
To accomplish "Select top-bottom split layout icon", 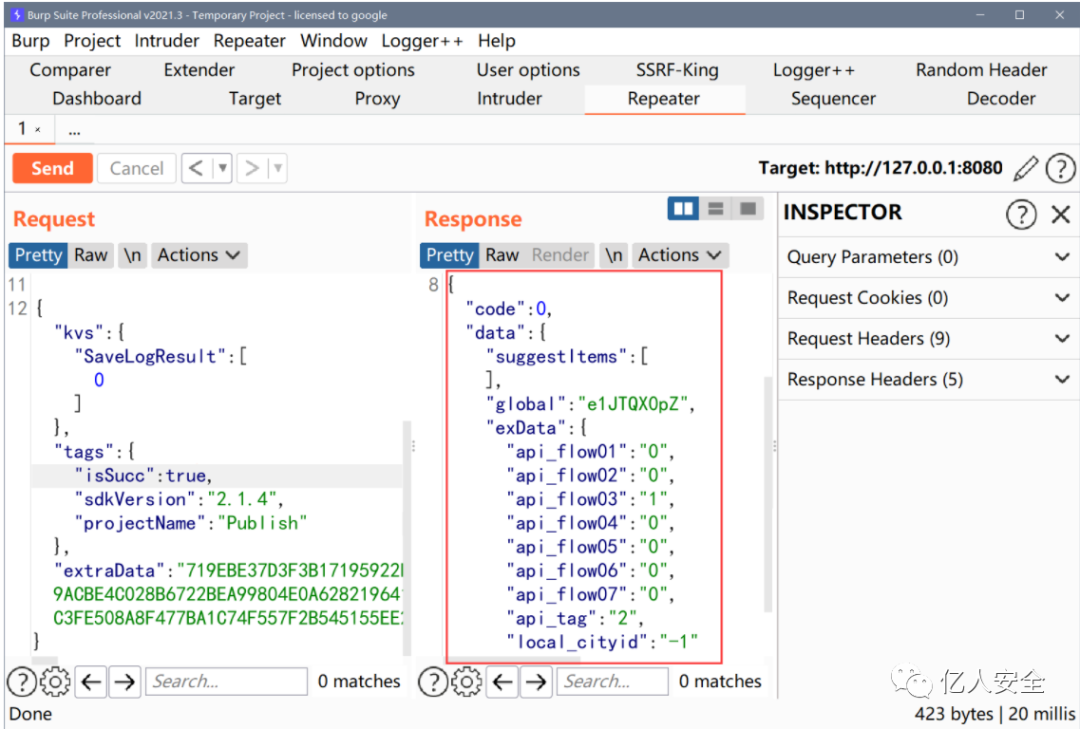I will point(716,208).
